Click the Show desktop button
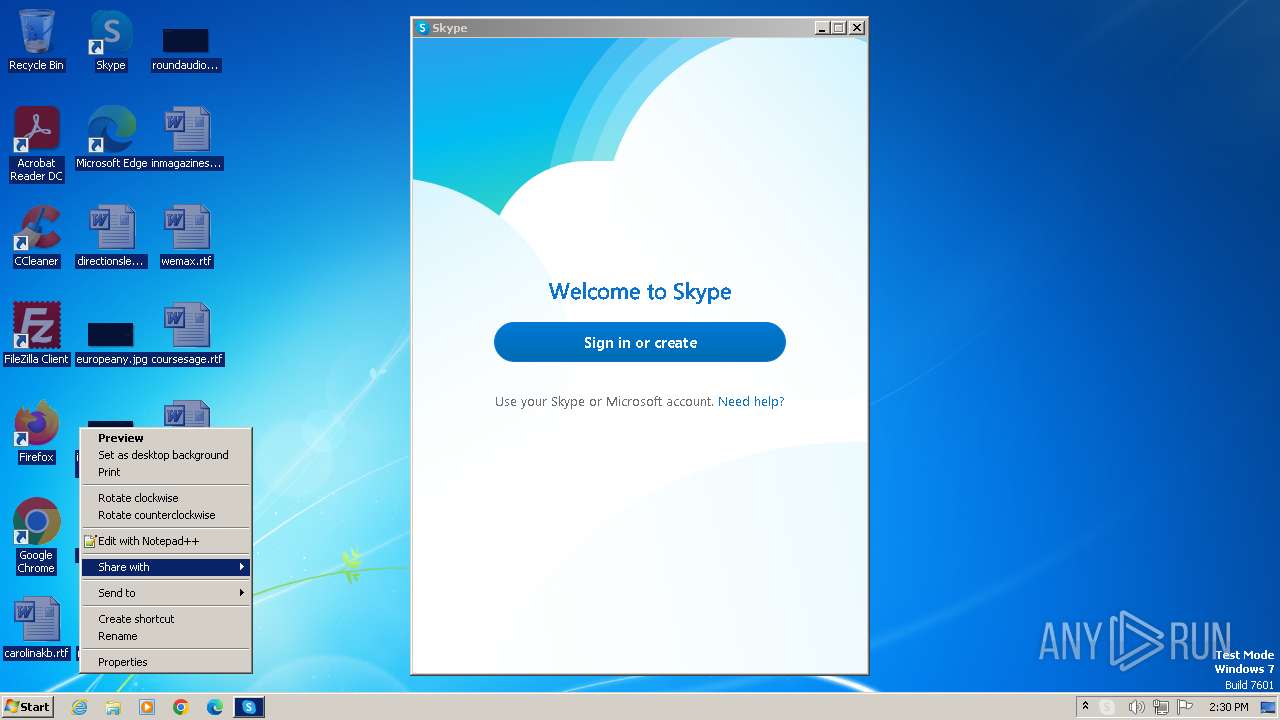This screenshot has width=1280, height=720. (x=1268, y=707)
